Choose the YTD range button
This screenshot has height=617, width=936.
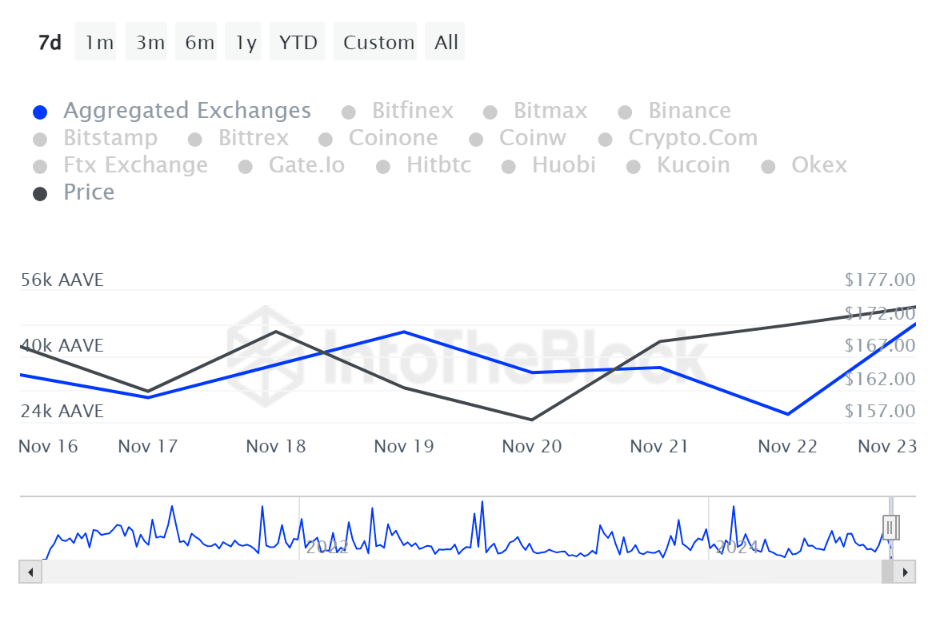click(298, 42)
